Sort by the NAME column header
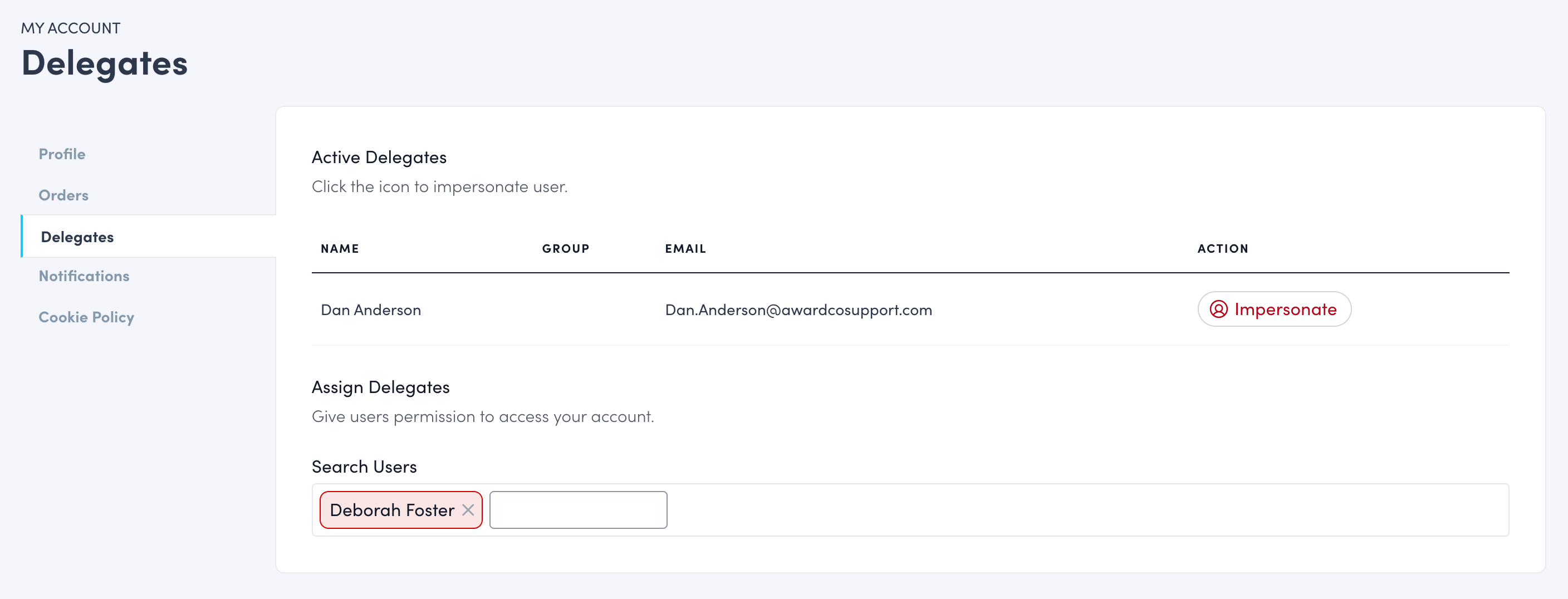The image size is (1568, 599). pos(340,248)
